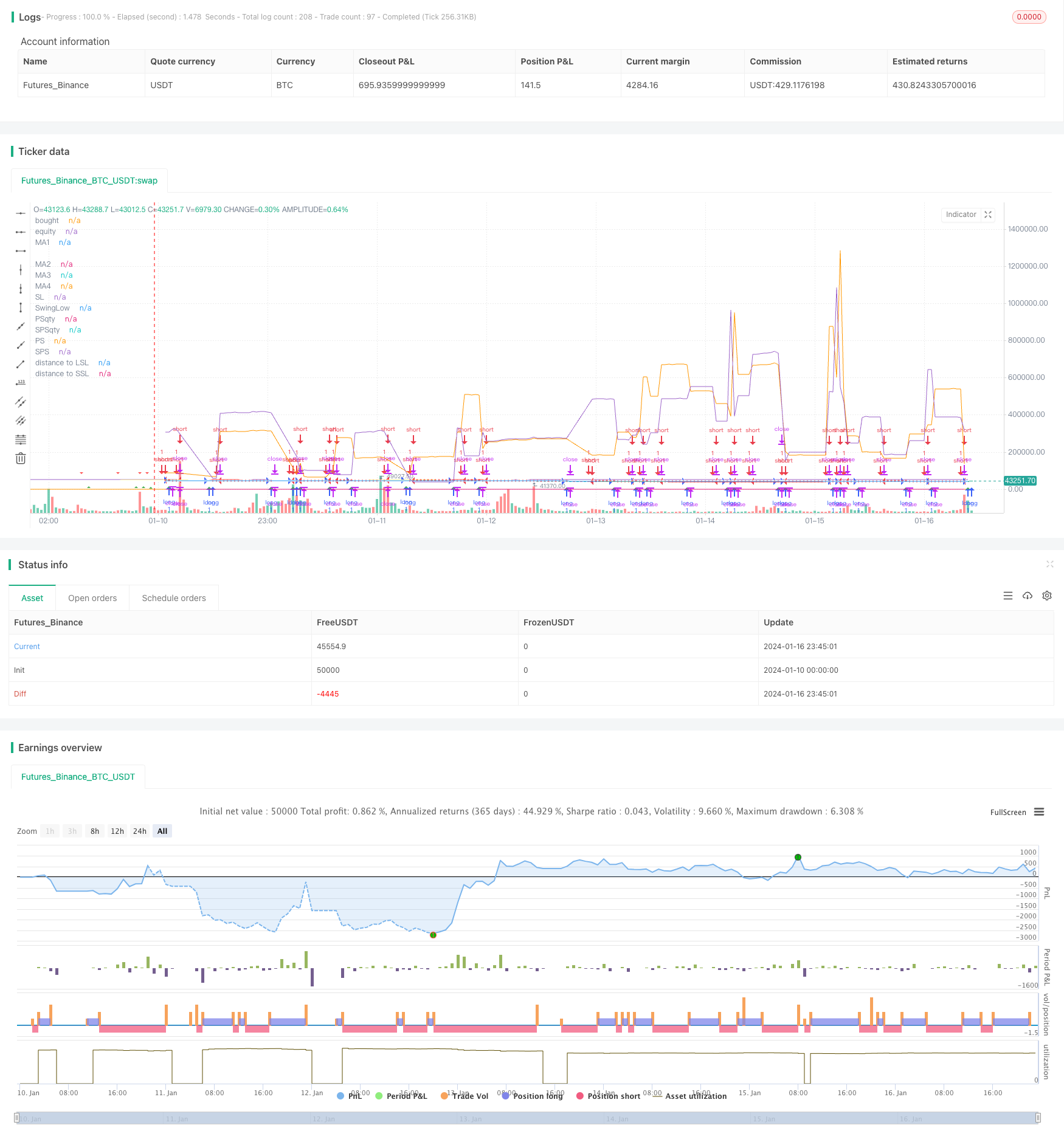Expand the ticker chart to fullscreen
Screen dimensions: 1064x1142
(988, 215)
